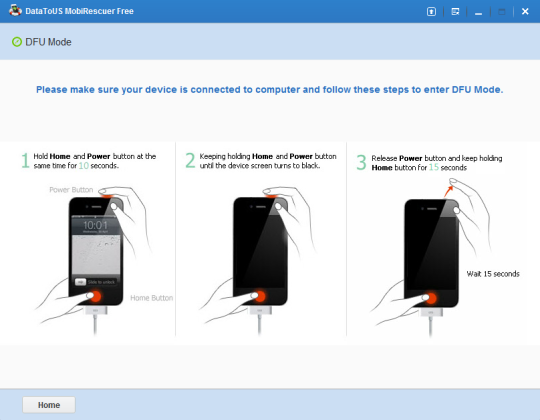Viewport: 540px width, 420px height.
Task: Click the step 3 phone illustration
Action: (431, 253)
